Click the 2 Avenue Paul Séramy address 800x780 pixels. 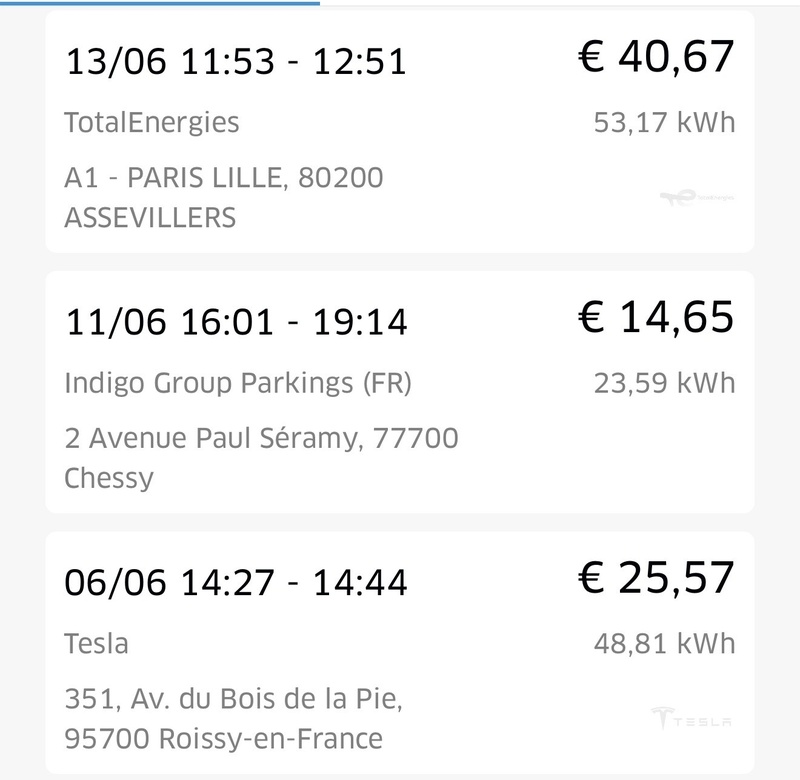coord(261,458)
